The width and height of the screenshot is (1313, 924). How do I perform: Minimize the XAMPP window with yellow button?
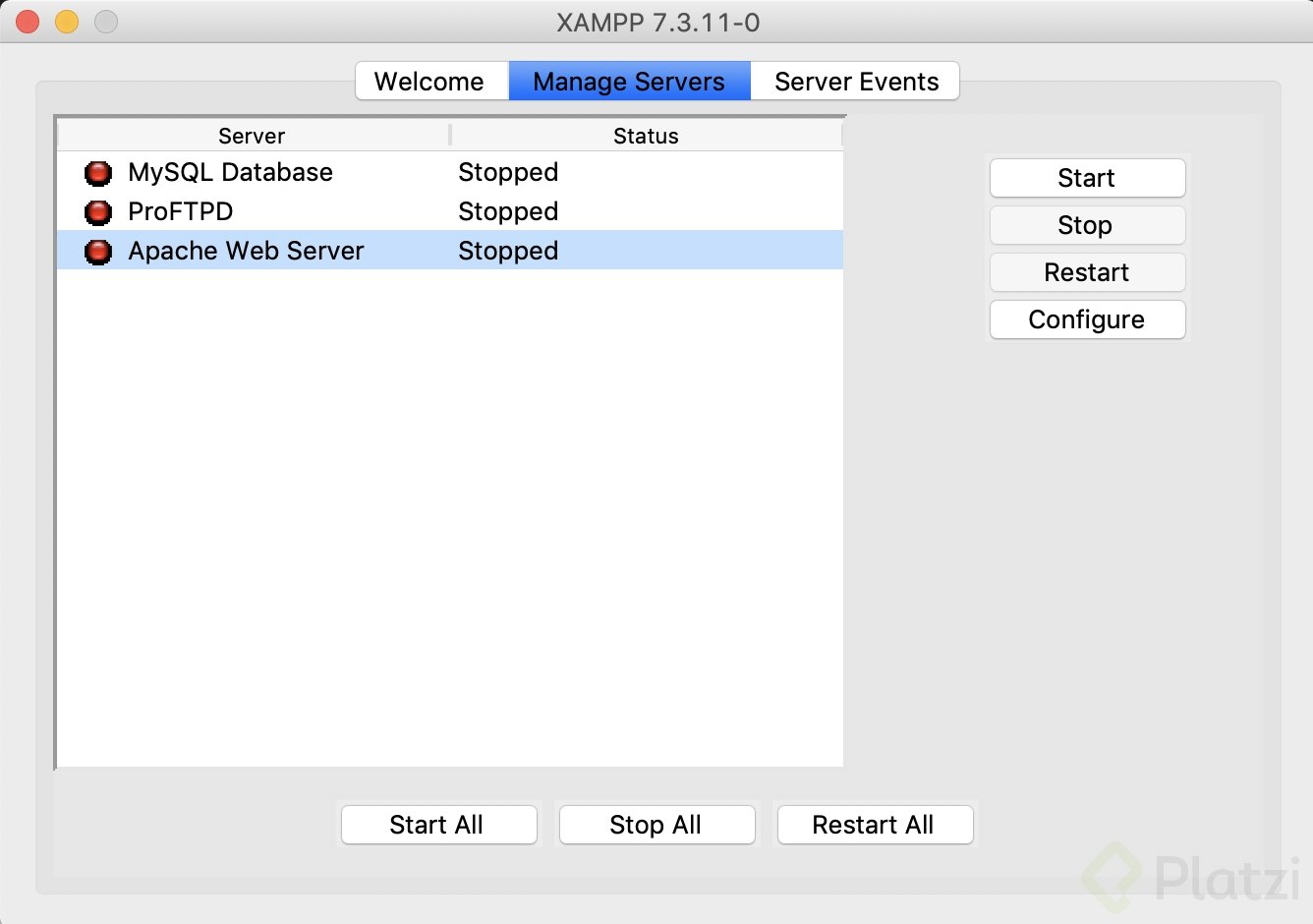pos(67,22)
